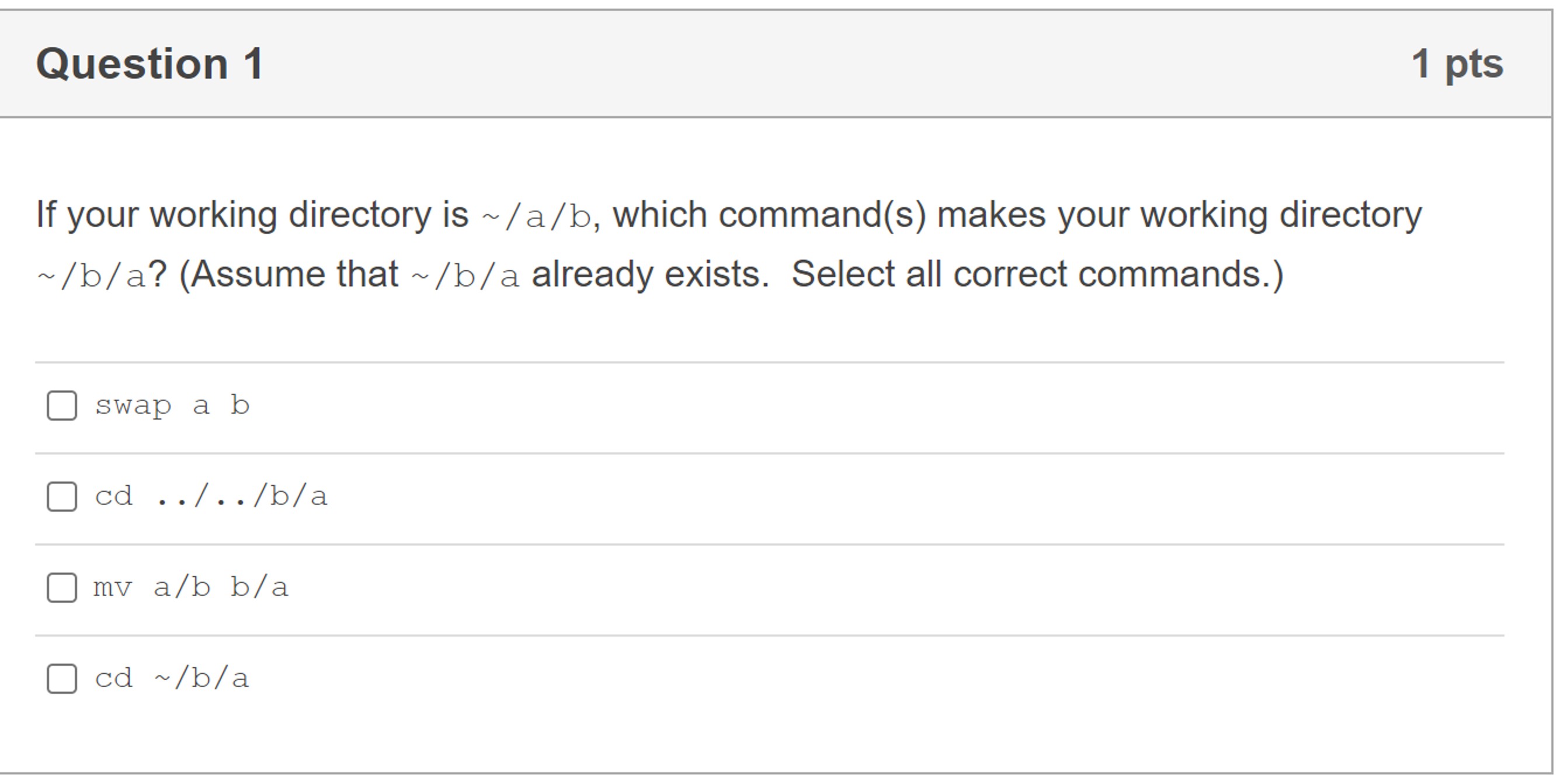Click the "~/a/b" code snippet in prompt
The width and height of the screenshot is (1564, 784).
click(x=538, y=215)
